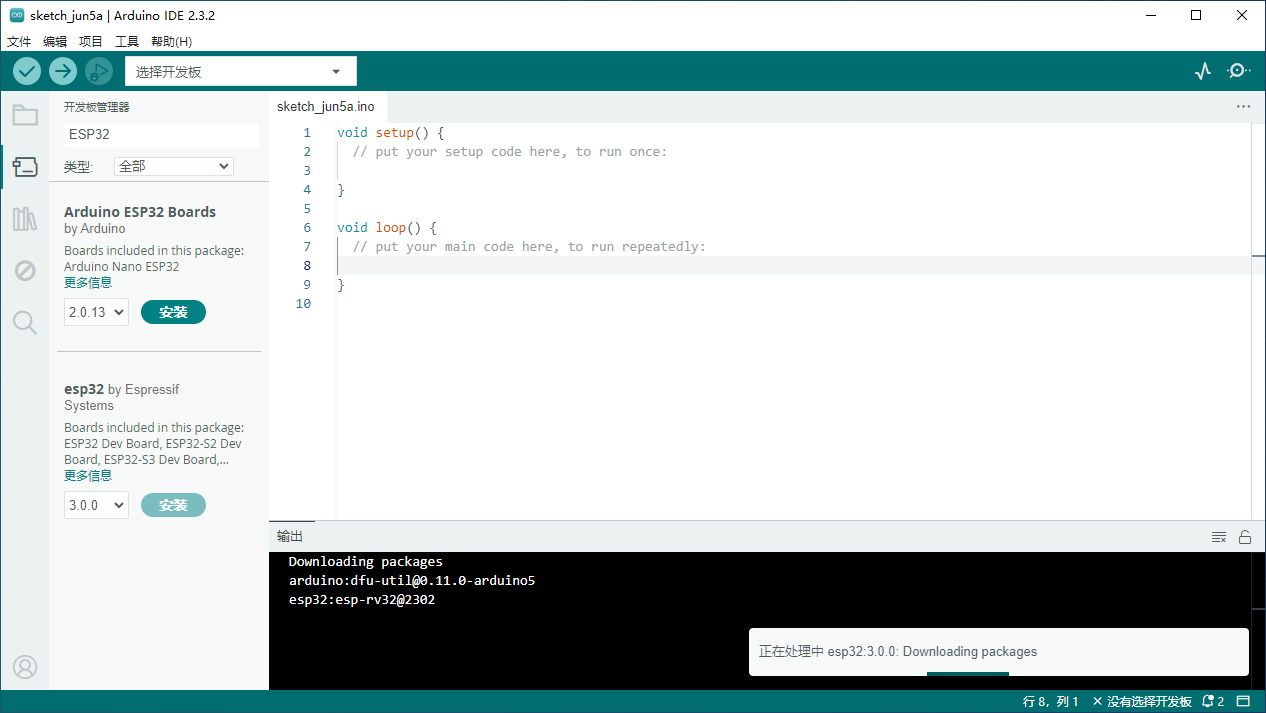Open the Serial Plotter
The height and width of the screenshot is (713, 1266).
tap(1203, 71)
